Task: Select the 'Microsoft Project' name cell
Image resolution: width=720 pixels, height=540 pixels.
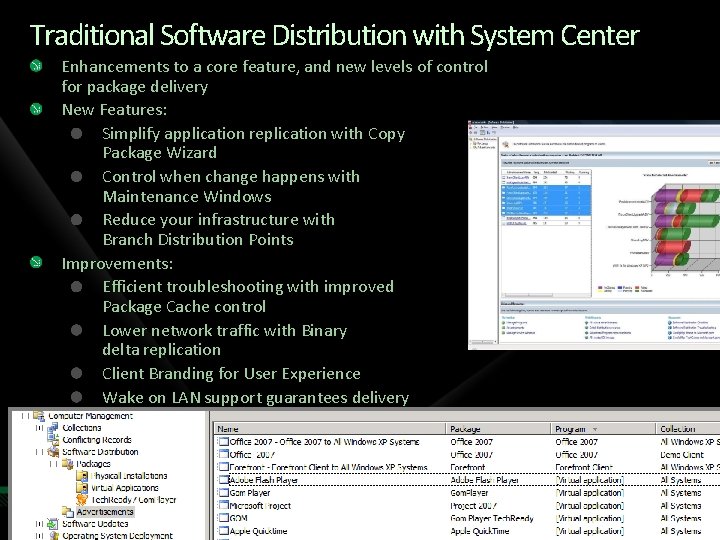Action: tap(260, 506)
